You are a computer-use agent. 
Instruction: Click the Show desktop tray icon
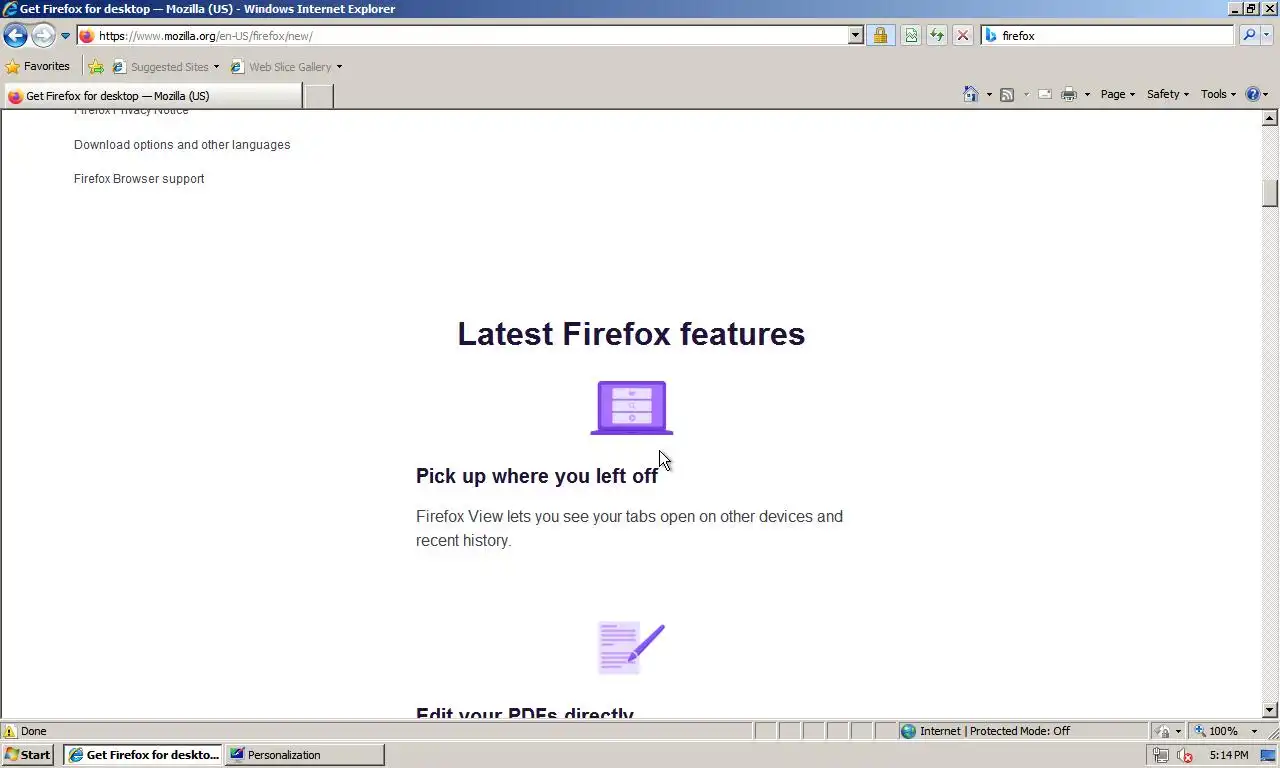(x=1267, y=756)
